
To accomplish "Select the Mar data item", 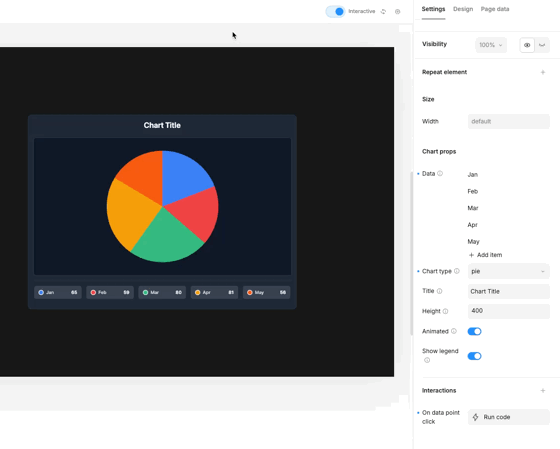I will (x=473, y=208).
